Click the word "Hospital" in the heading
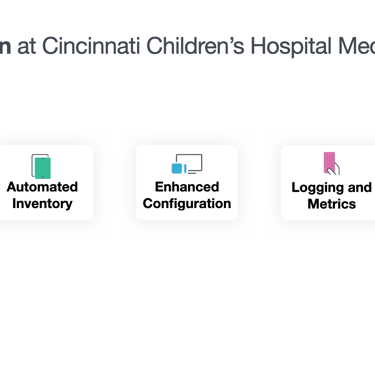Screen dimensions: 375x366 [291, 47]
